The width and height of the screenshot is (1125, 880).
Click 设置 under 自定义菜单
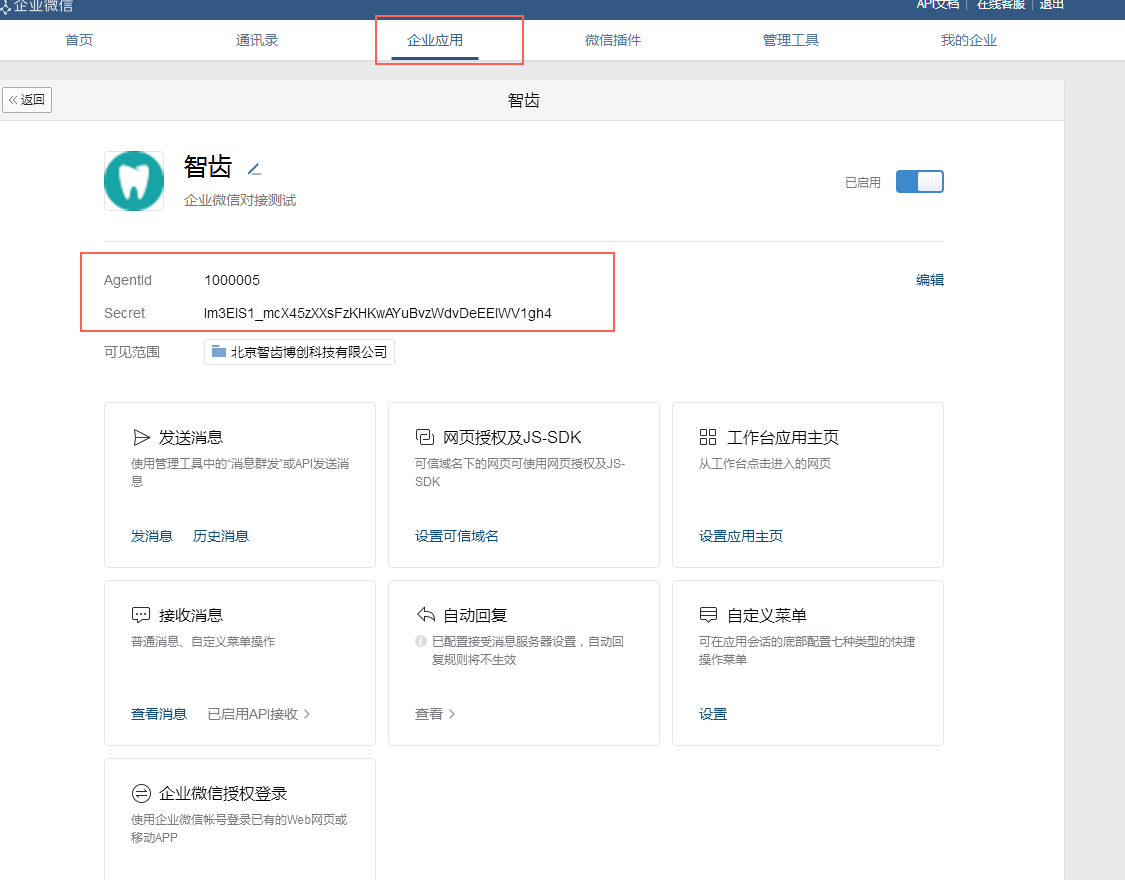point(712,714)
